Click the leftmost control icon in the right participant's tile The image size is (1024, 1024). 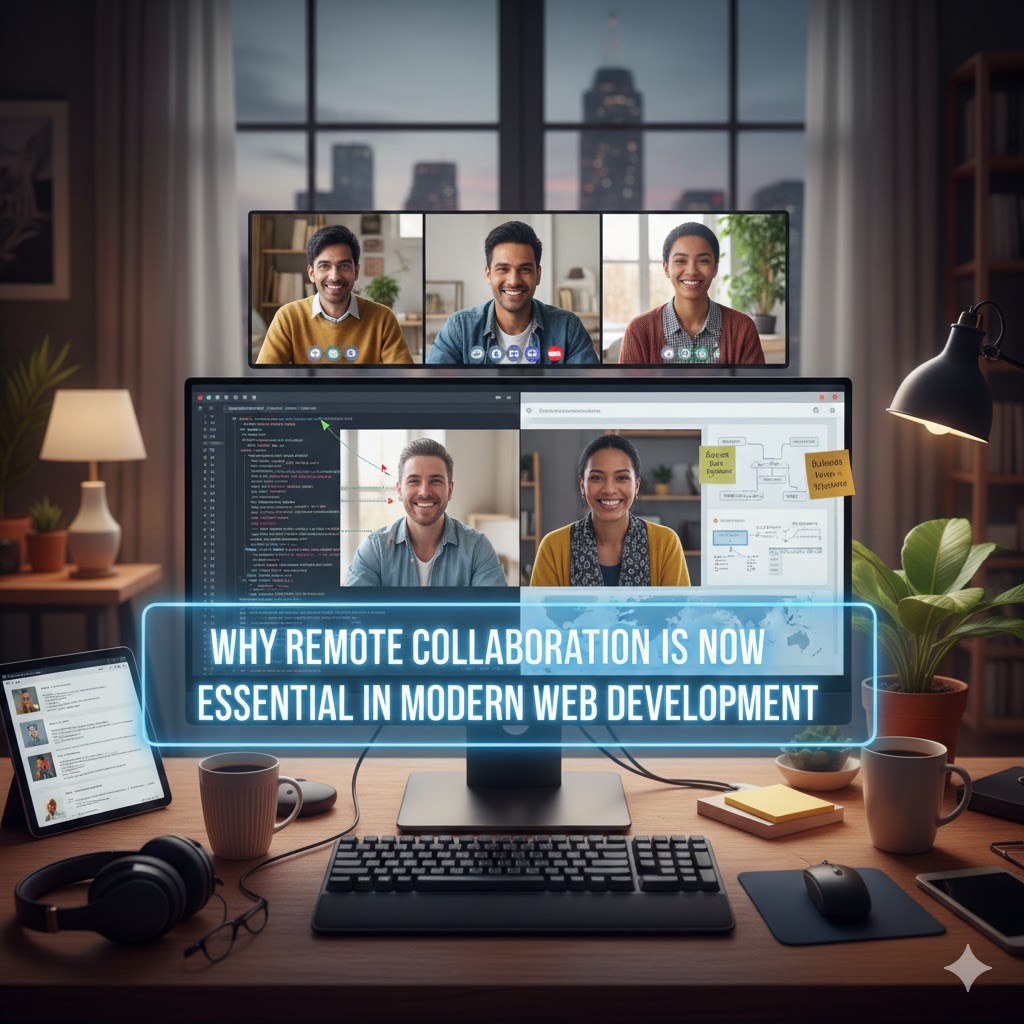pos(668,353)
